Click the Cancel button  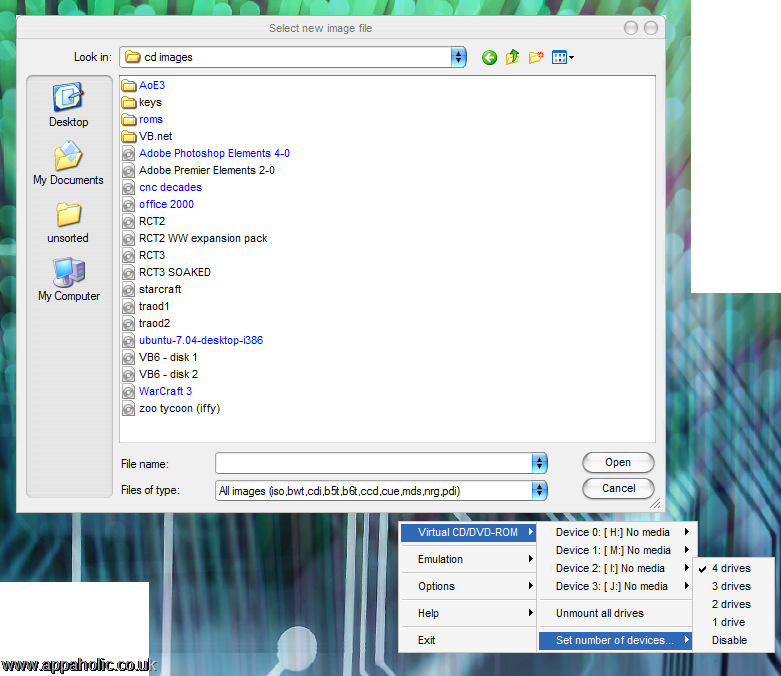618,488
